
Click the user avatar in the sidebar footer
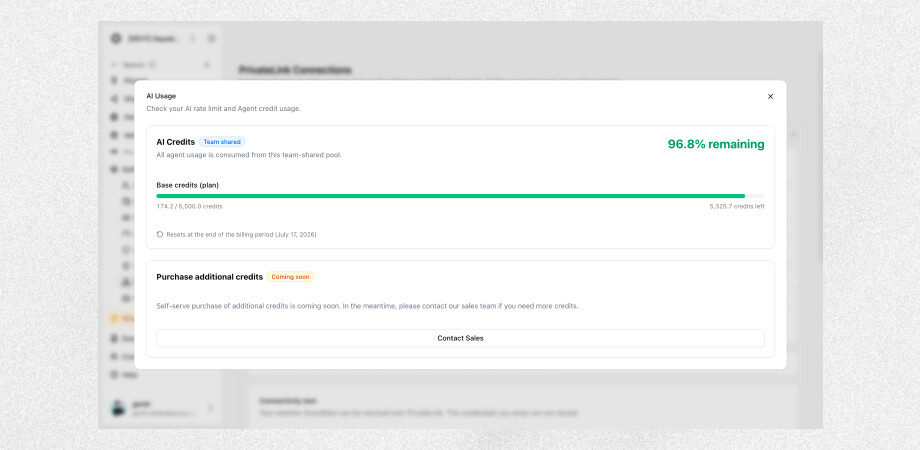click(119, 408)
